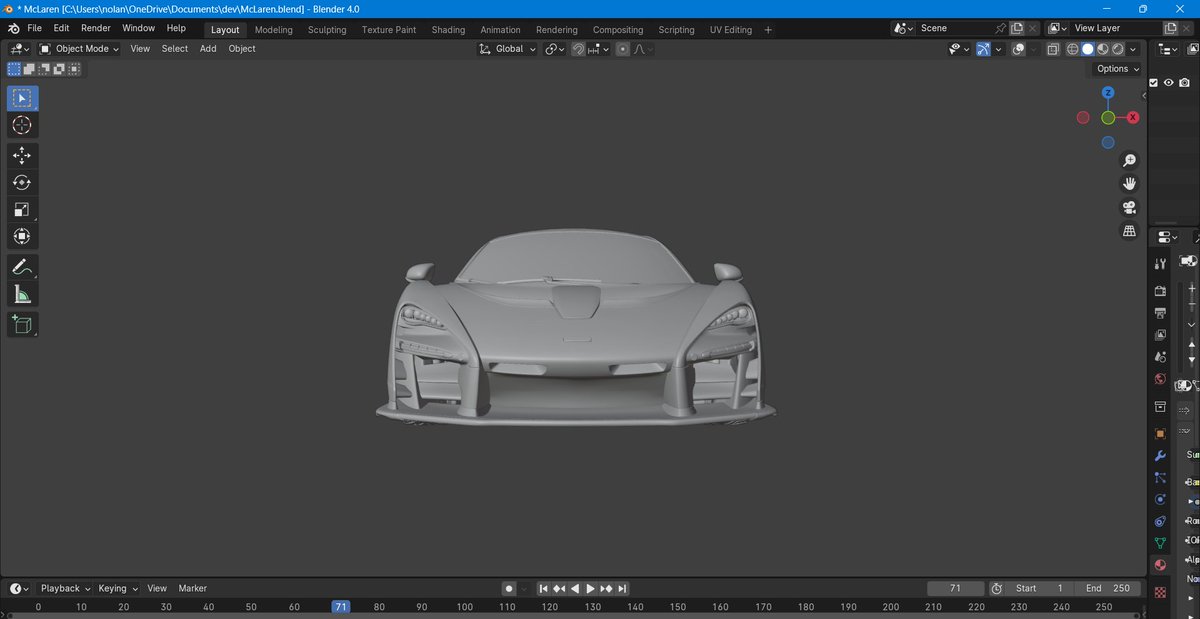Open the Physics properties tab

pyautogui.click(x=1160, y=499)
